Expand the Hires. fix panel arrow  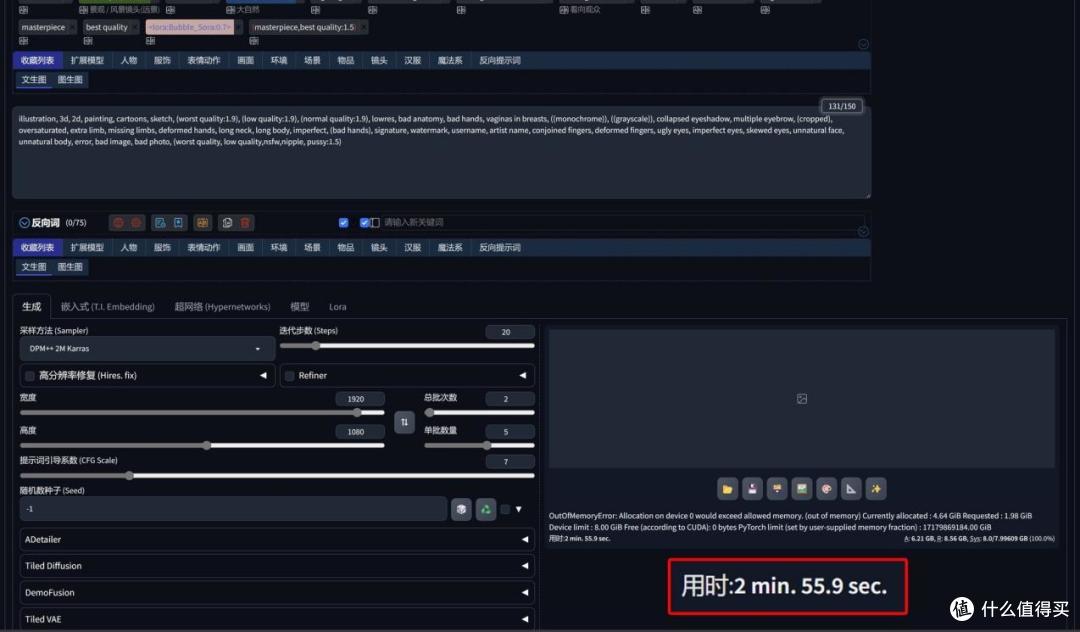click(x=263, y=376)
